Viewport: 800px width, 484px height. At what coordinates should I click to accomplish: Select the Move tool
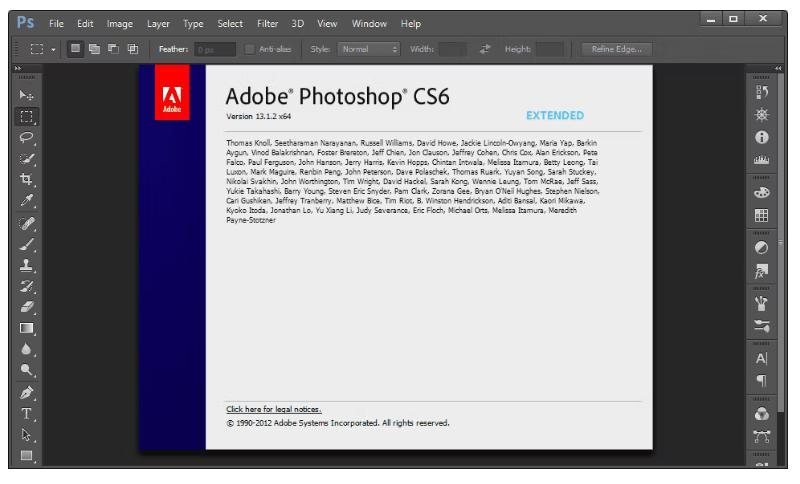(x=27, y=94)
